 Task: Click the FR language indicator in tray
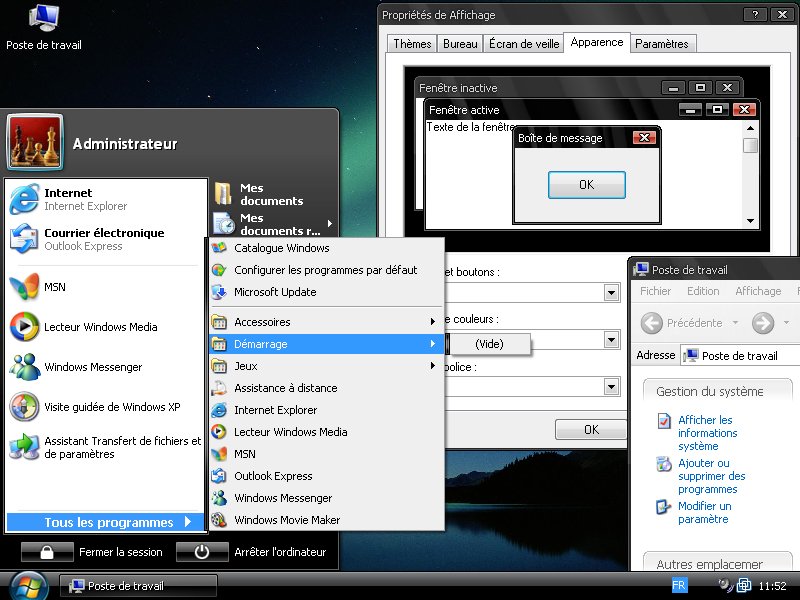click(679, 585)
